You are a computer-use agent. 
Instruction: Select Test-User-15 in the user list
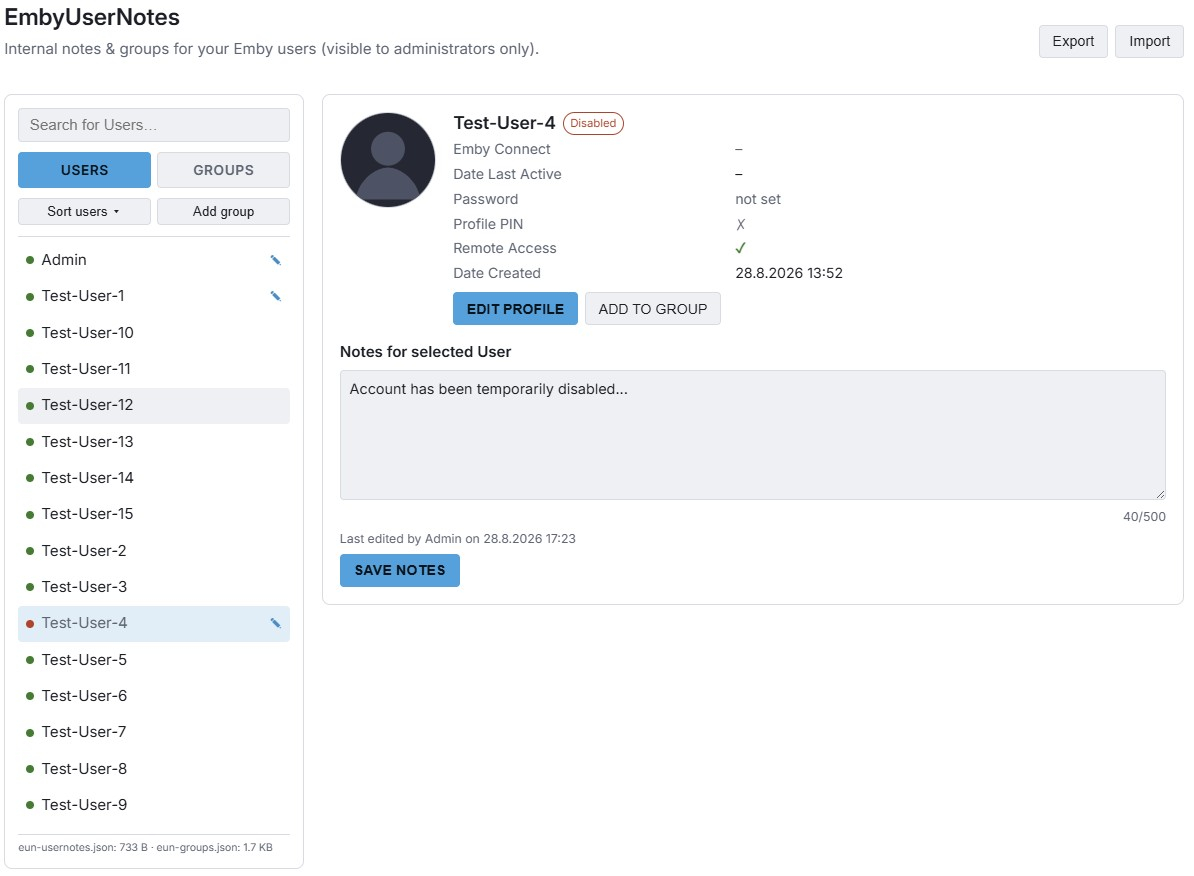point(154,515)
